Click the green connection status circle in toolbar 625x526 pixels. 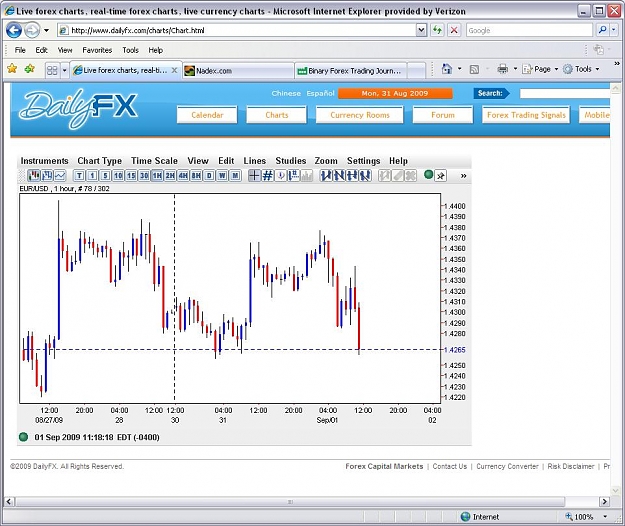coord(428,175)
